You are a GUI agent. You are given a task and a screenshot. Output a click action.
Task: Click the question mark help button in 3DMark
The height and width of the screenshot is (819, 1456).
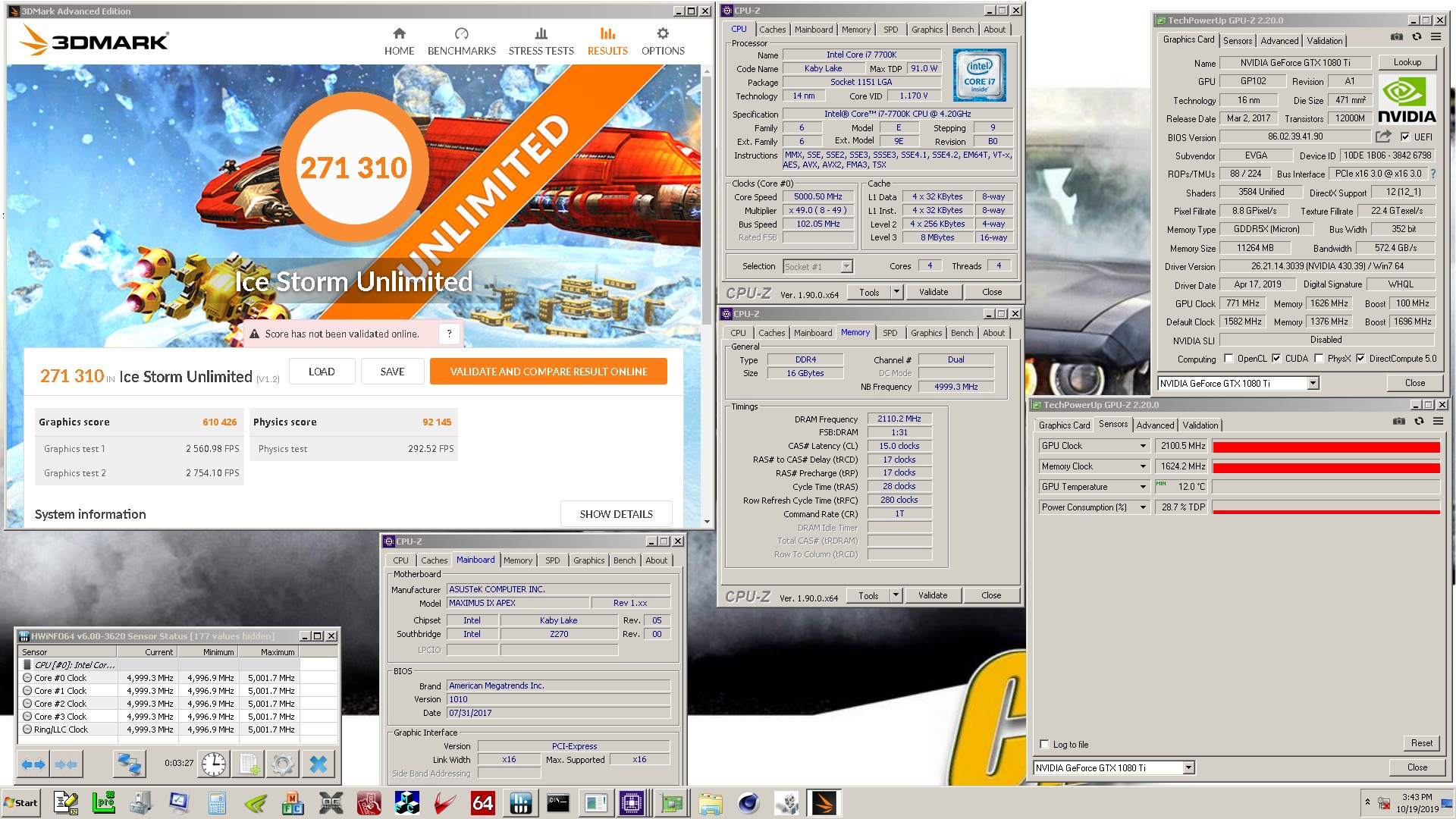pos(449,334)
